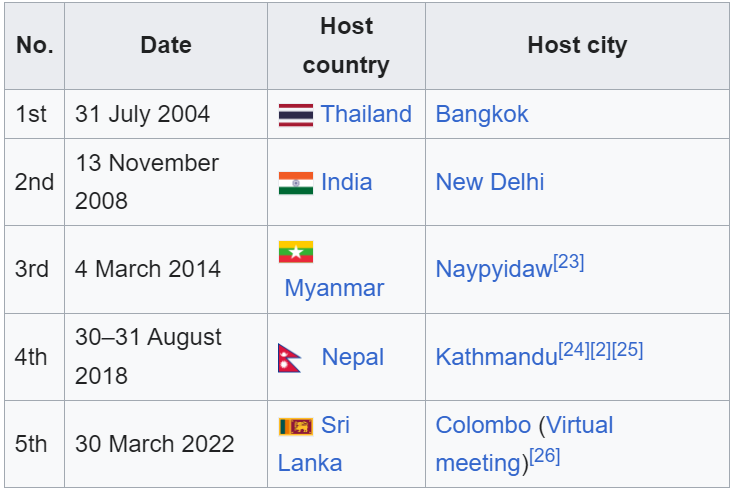Open the Thailand country link
The width and height of the screenshot is (735, 492).
[x=366, y=114]
